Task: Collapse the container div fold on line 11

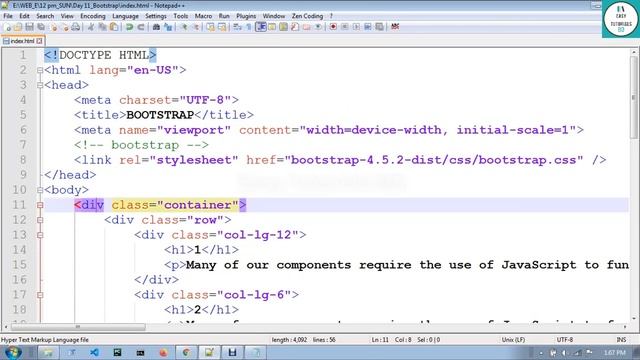Action: [40, 205]
